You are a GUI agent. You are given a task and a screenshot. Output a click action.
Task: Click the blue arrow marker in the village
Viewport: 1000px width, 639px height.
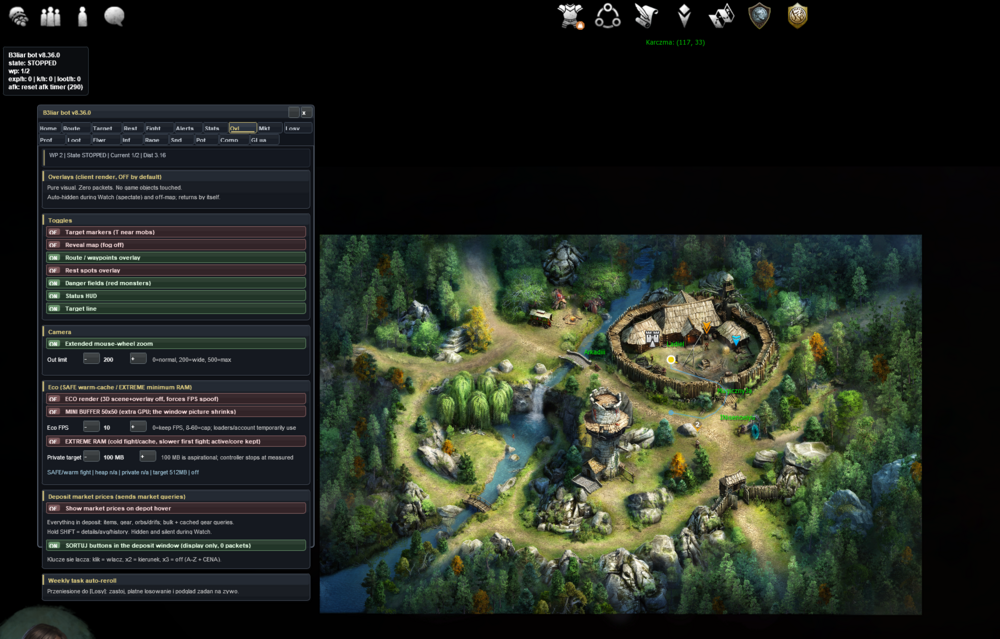pyautogui.click(x=737, y=341)
